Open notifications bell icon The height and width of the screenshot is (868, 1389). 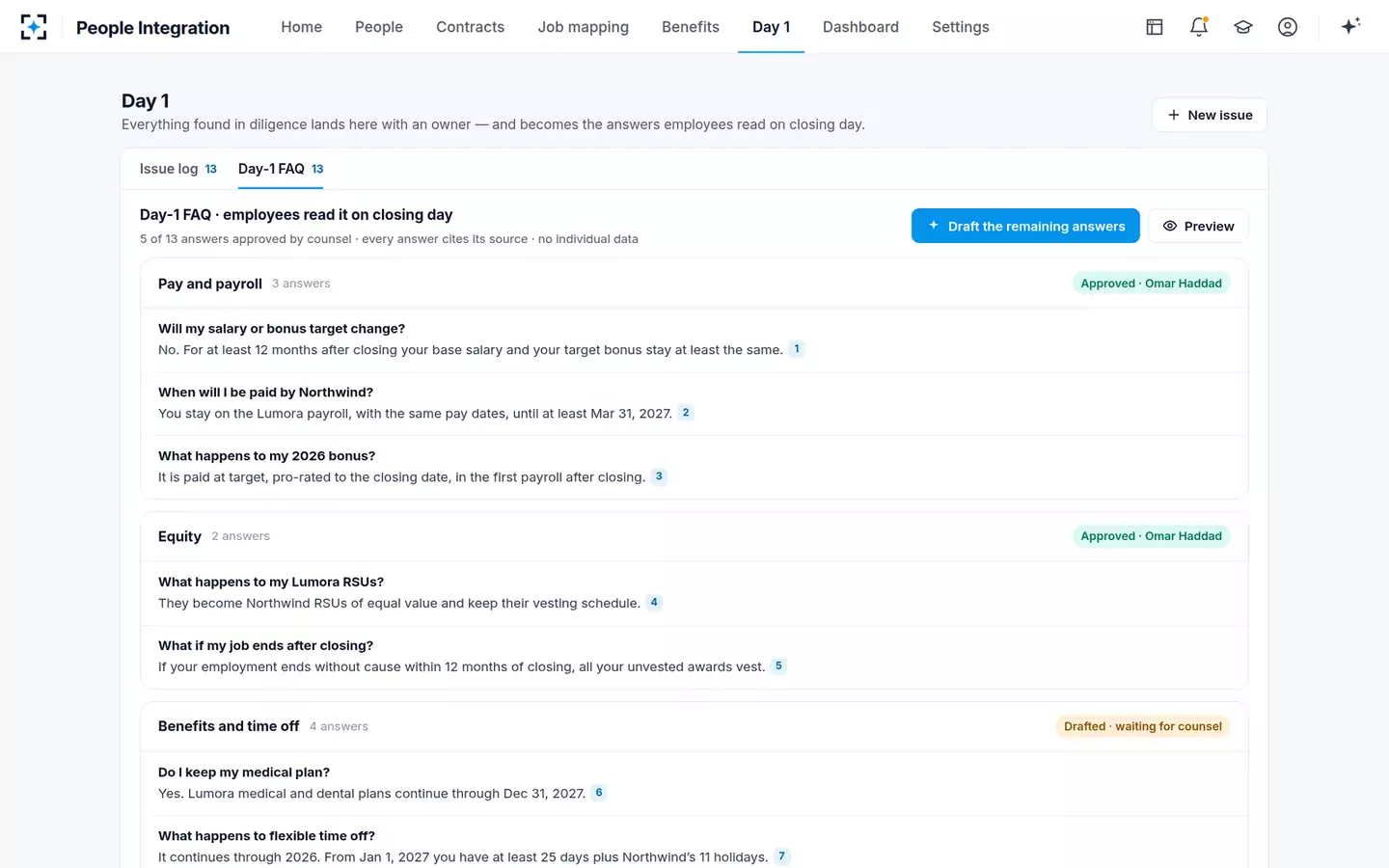click(x=1199, y=27)
